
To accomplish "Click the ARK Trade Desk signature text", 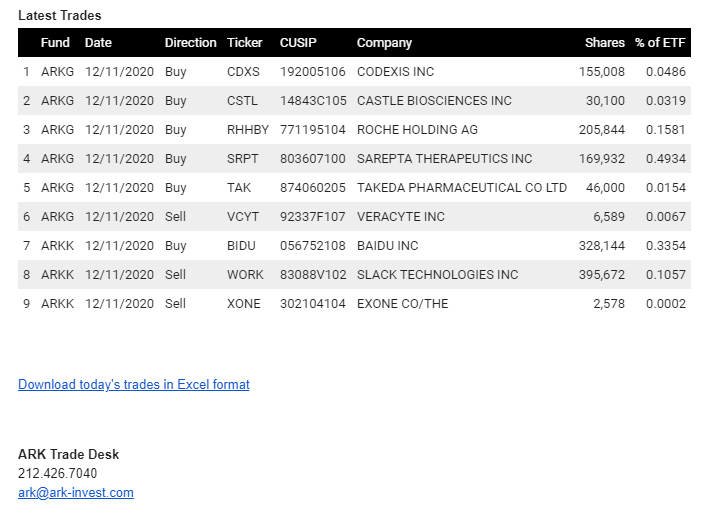I will click(x=69, y=455).
